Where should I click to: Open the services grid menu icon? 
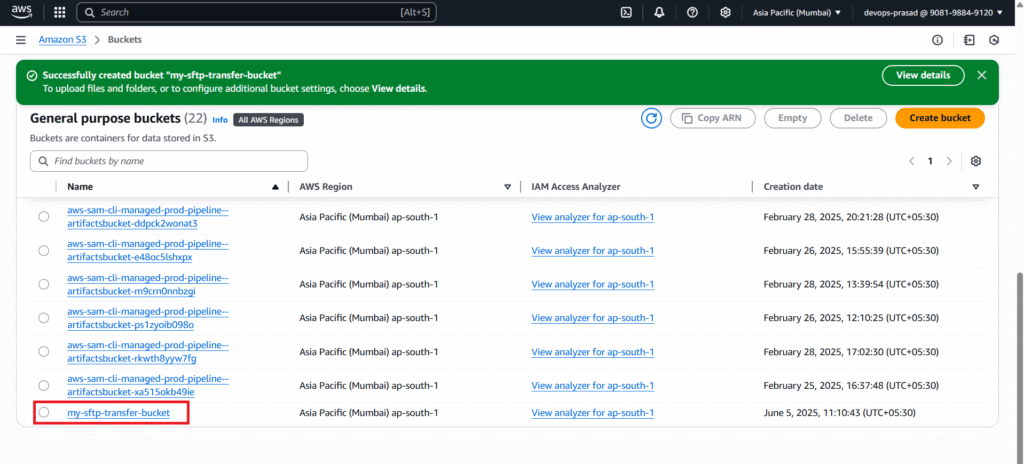(59, 12)
